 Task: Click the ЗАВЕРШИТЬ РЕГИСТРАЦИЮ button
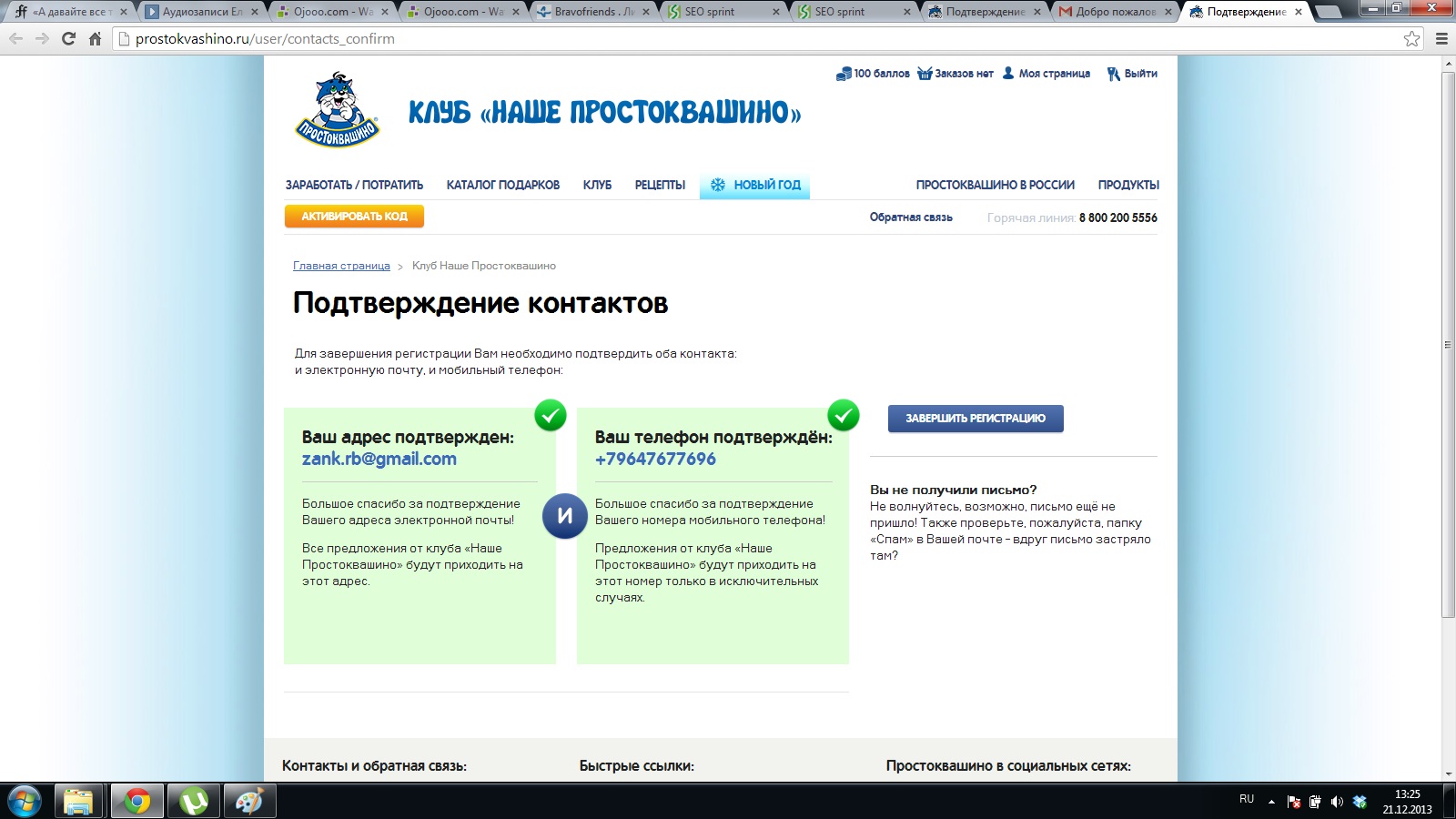point(976,419)
